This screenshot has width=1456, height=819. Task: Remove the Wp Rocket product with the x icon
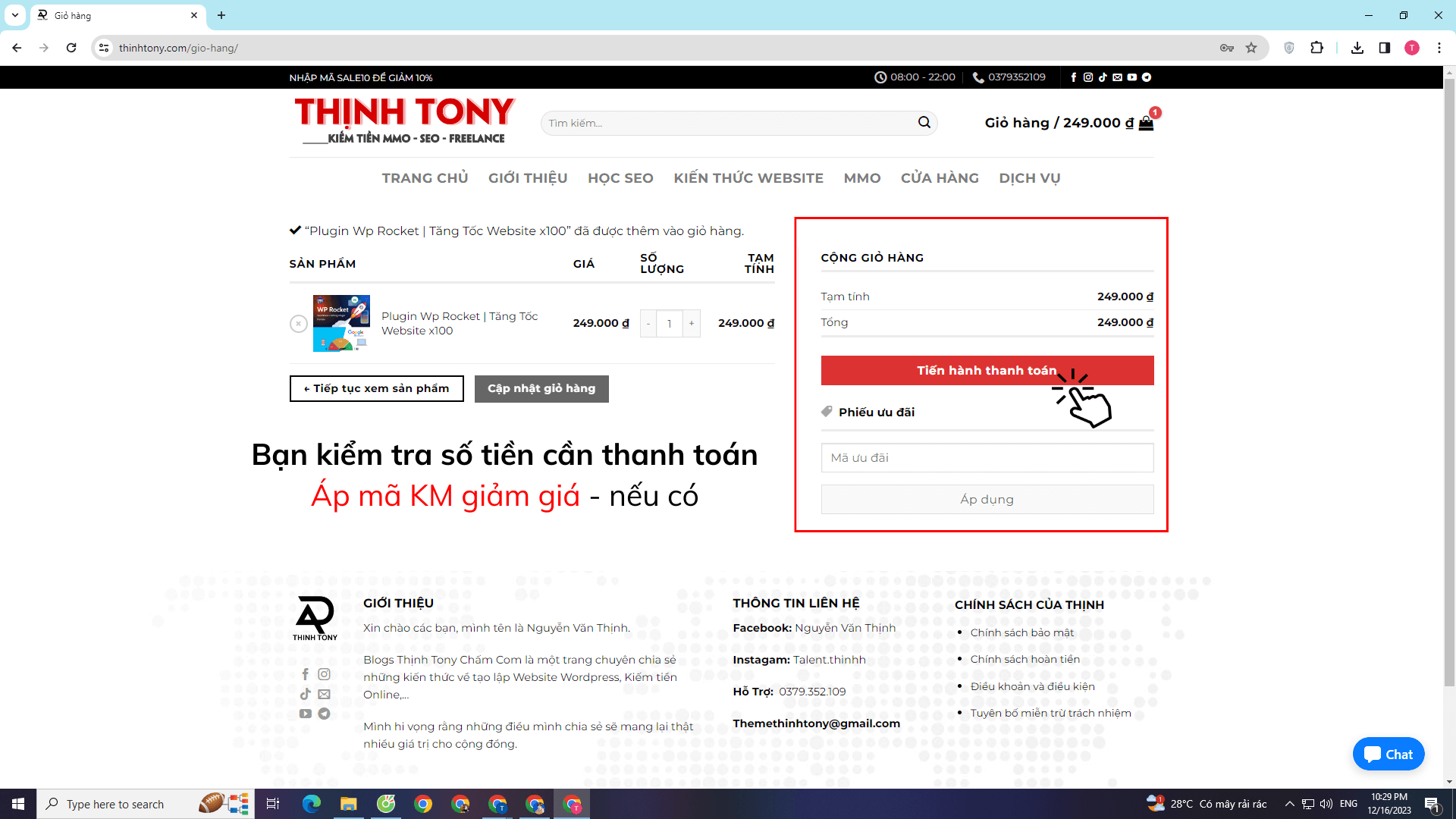tap(298, 323)
